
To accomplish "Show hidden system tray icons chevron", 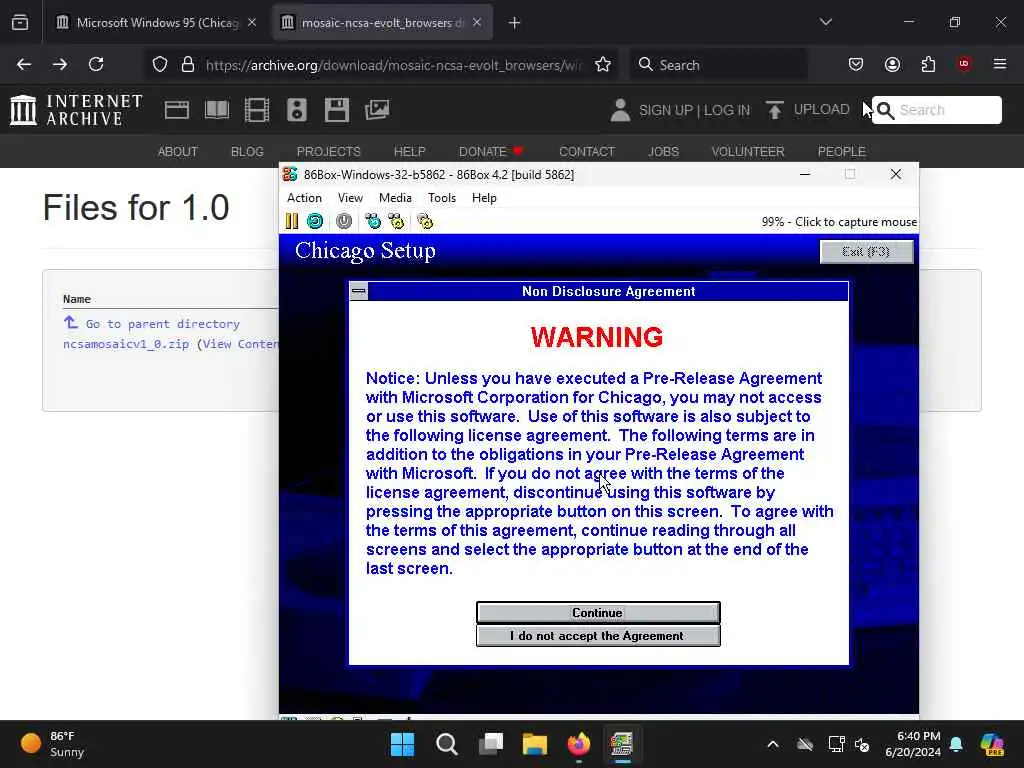I will click(x=773, y=744).
